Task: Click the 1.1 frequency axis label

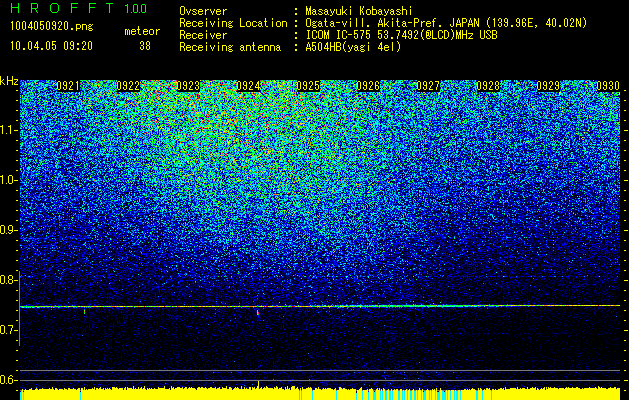Action: coord(8,130)
